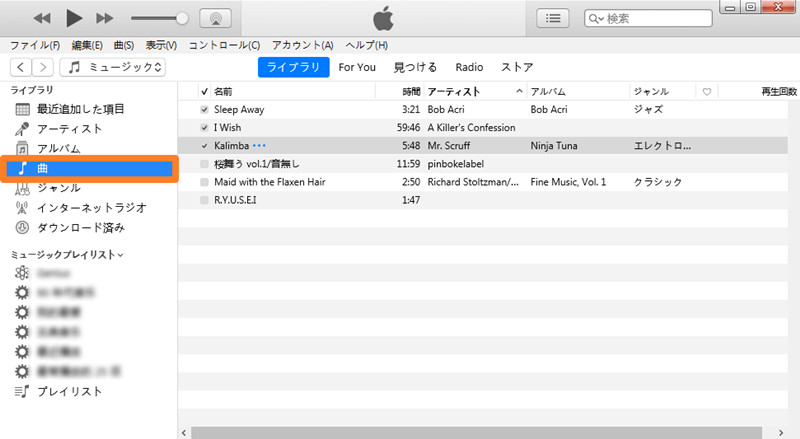Image resolution: width=800 pixels, height=439 pixels.
Task: Select the Maid with the Flaxen Hair title
Action: [269, 182]
